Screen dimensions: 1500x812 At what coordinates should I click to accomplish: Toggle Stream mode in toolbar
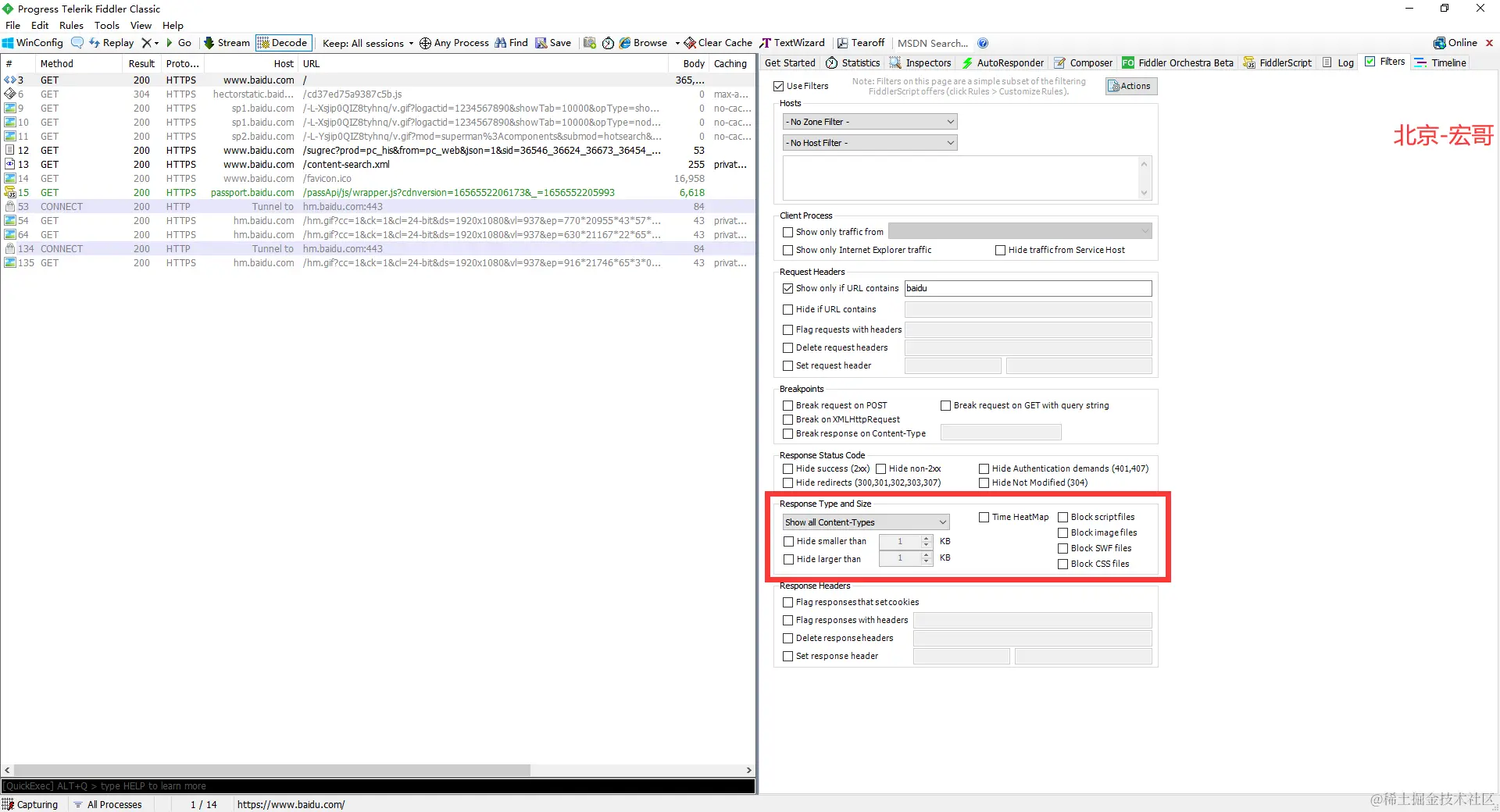227,43
